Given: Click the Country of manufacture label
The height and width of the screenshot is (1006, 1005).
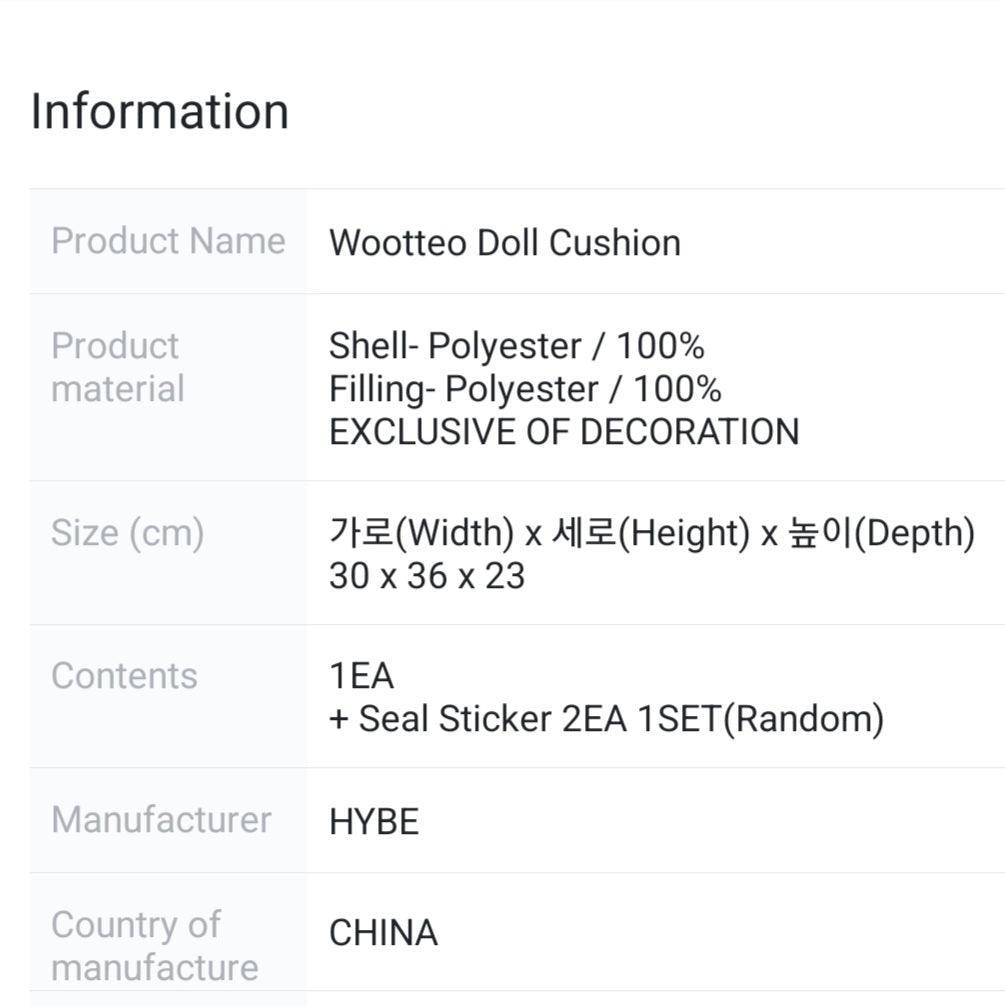Looking at the screenshot, I should (154, 946).
